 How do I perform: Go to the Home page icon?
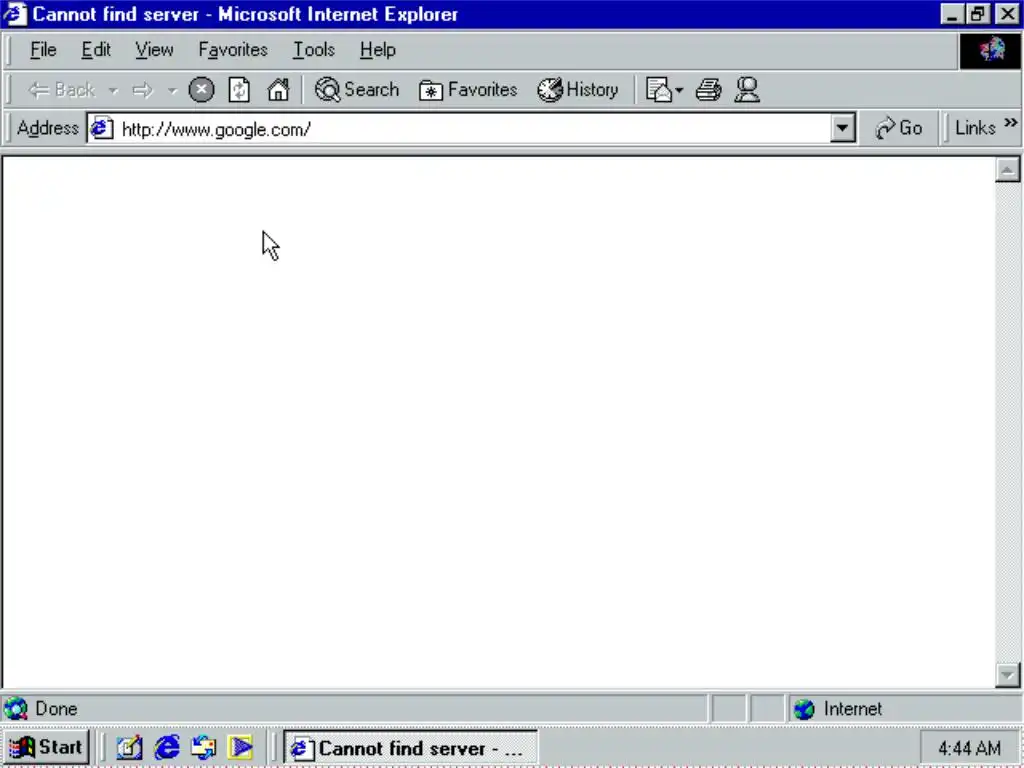(278, 89)
